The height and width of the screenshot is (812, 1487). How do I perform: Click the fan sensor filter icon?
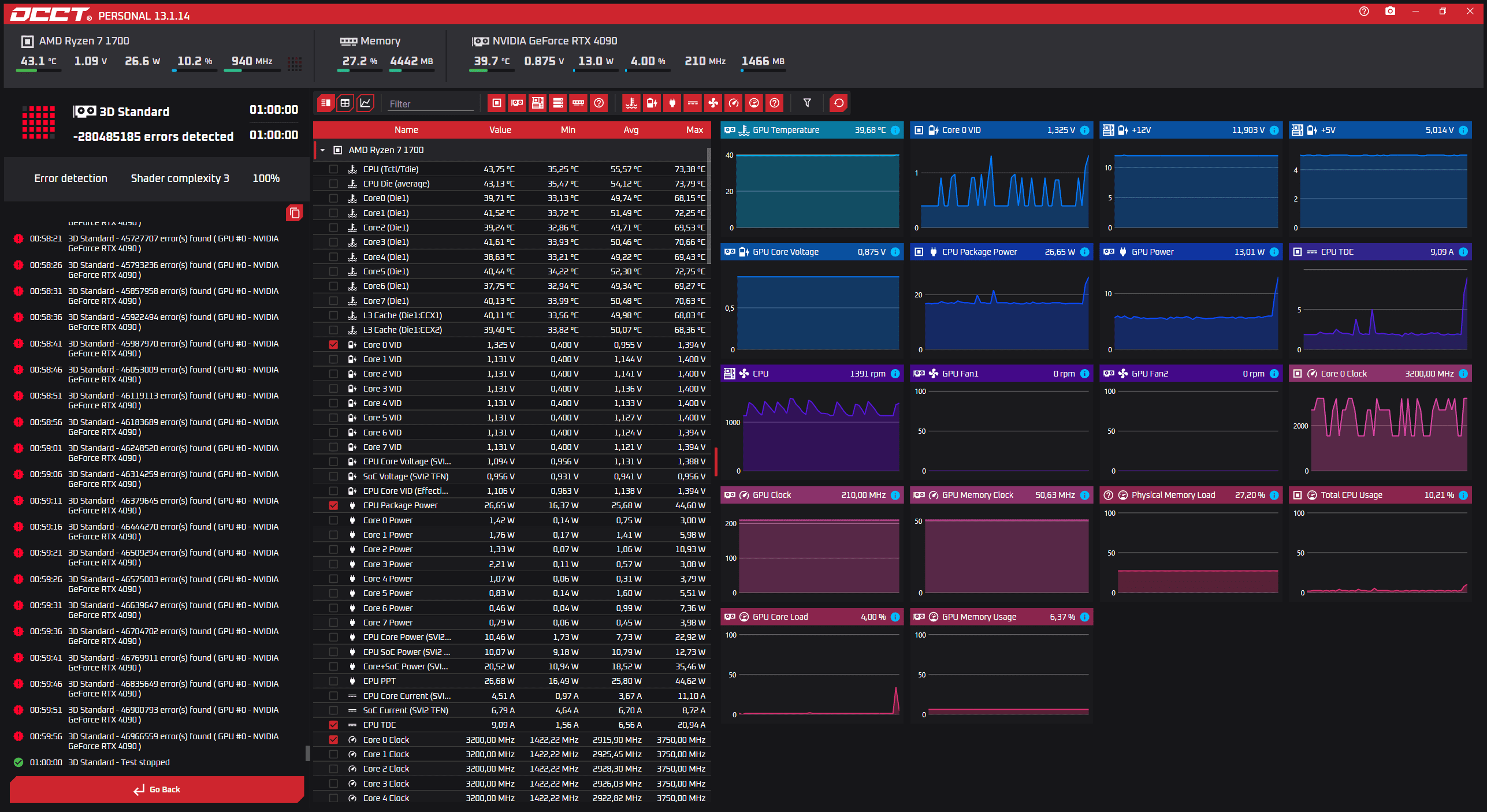713,103
